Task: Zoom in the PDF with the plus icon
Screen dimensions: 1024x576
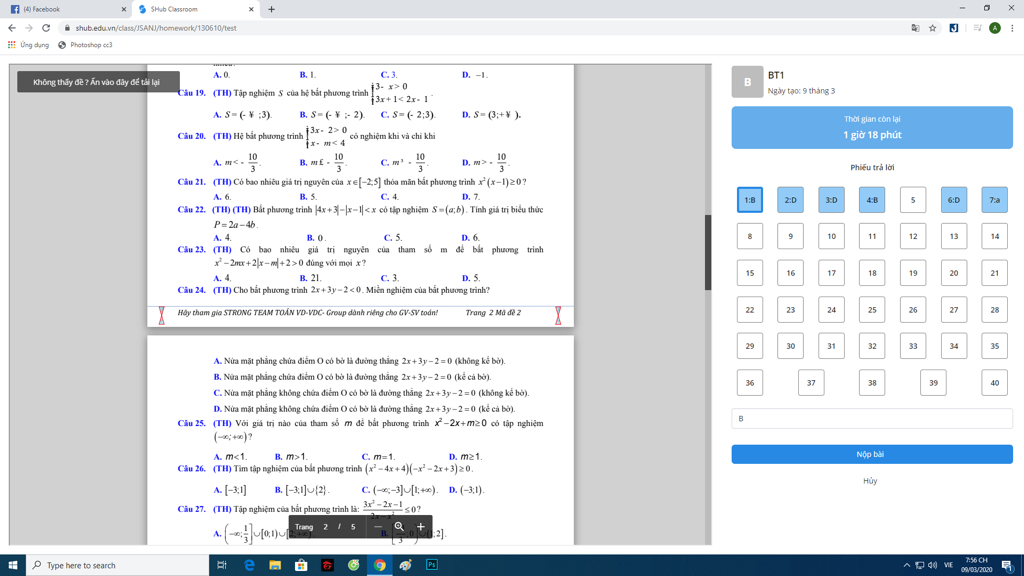Action: click(x=421, y=526)
